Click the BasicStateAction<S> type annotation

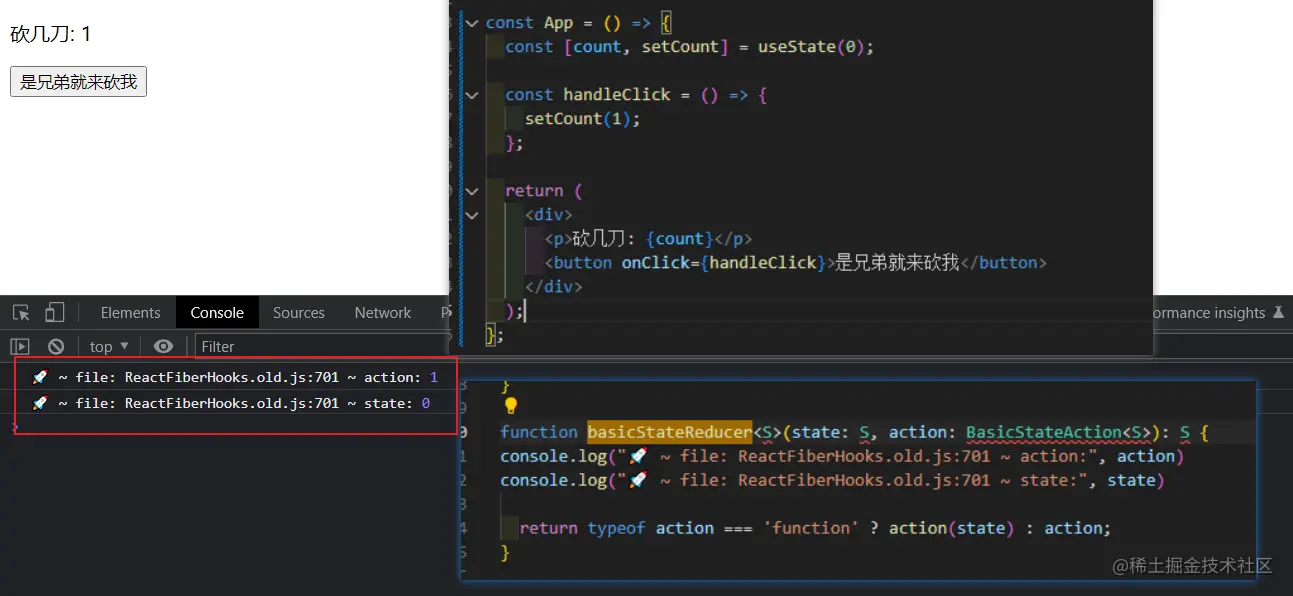point(1058,432)
